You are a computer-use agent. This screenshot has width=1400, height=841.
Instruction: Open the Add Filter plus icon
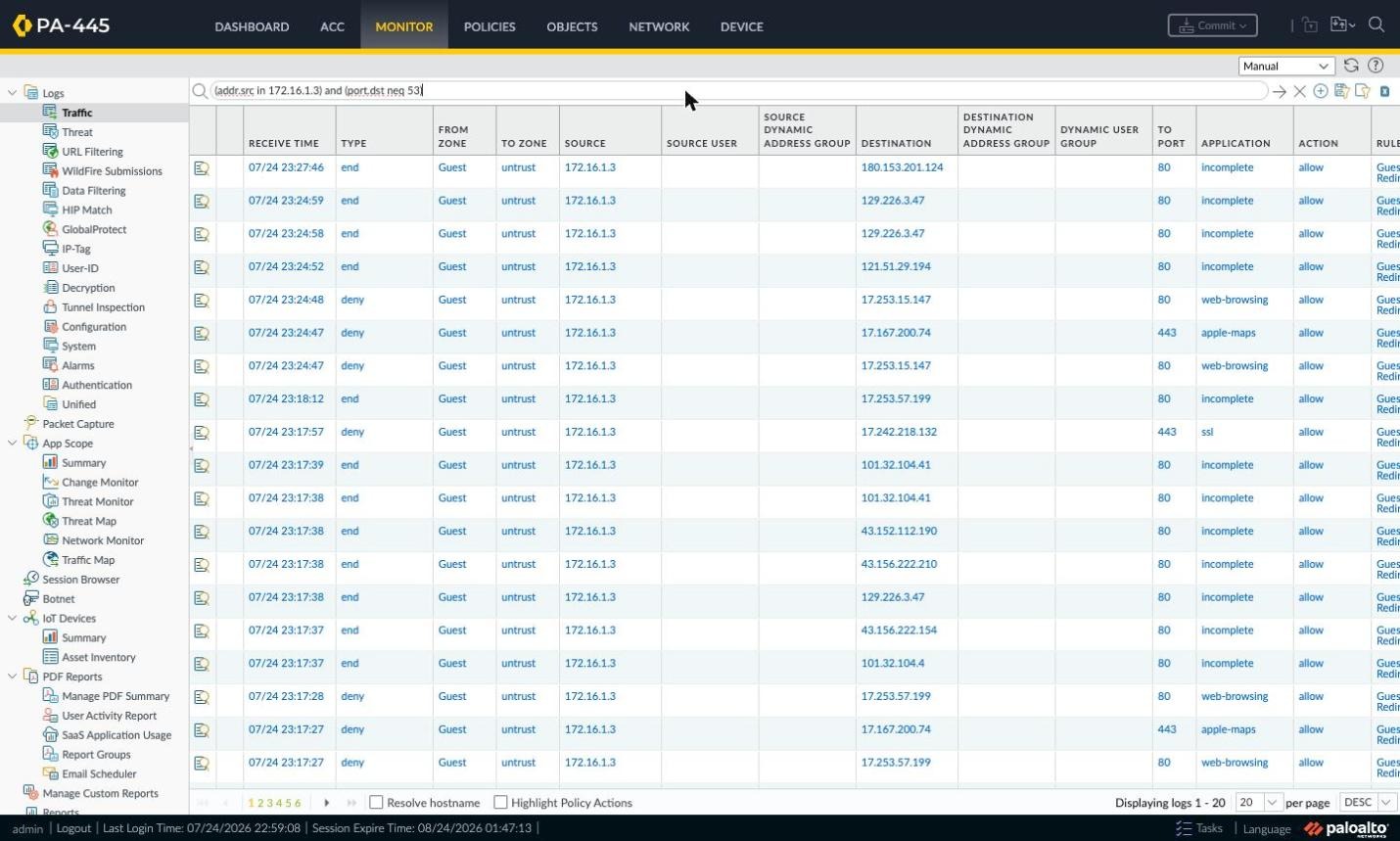pos(1321,91)
